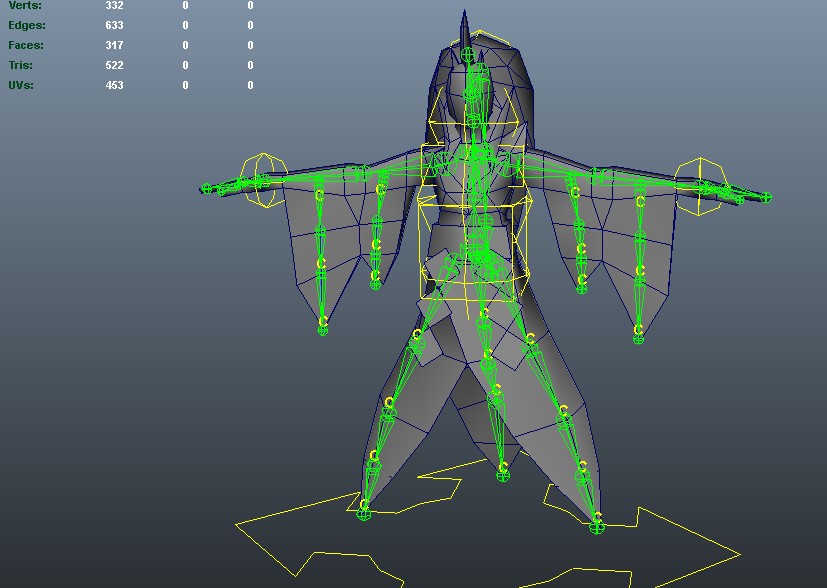Select the yellow wrist circle control on screen-left hand

tap(264, 180)
